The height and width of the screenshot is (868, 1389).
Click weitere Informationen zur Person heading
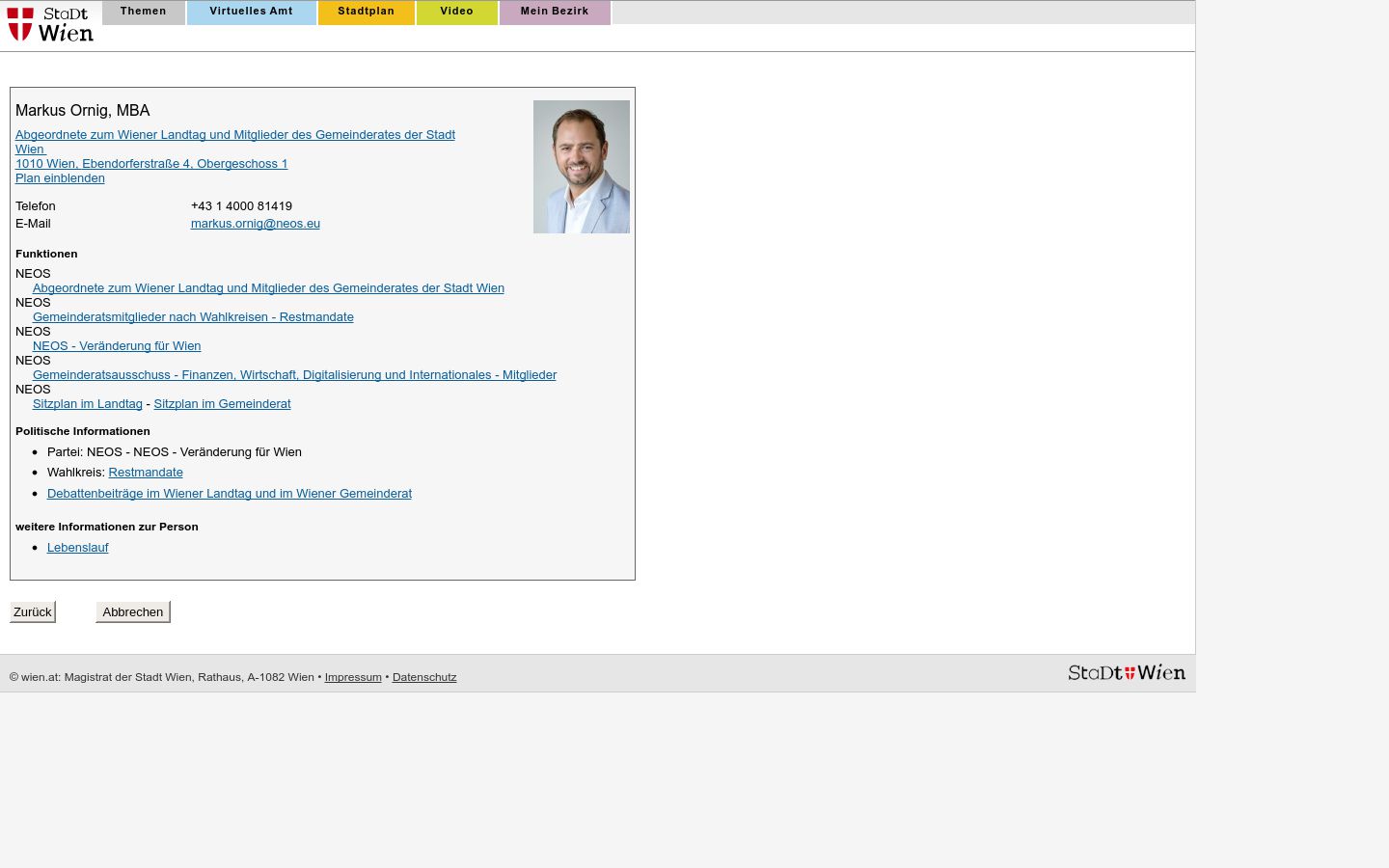tap(107, 528)
